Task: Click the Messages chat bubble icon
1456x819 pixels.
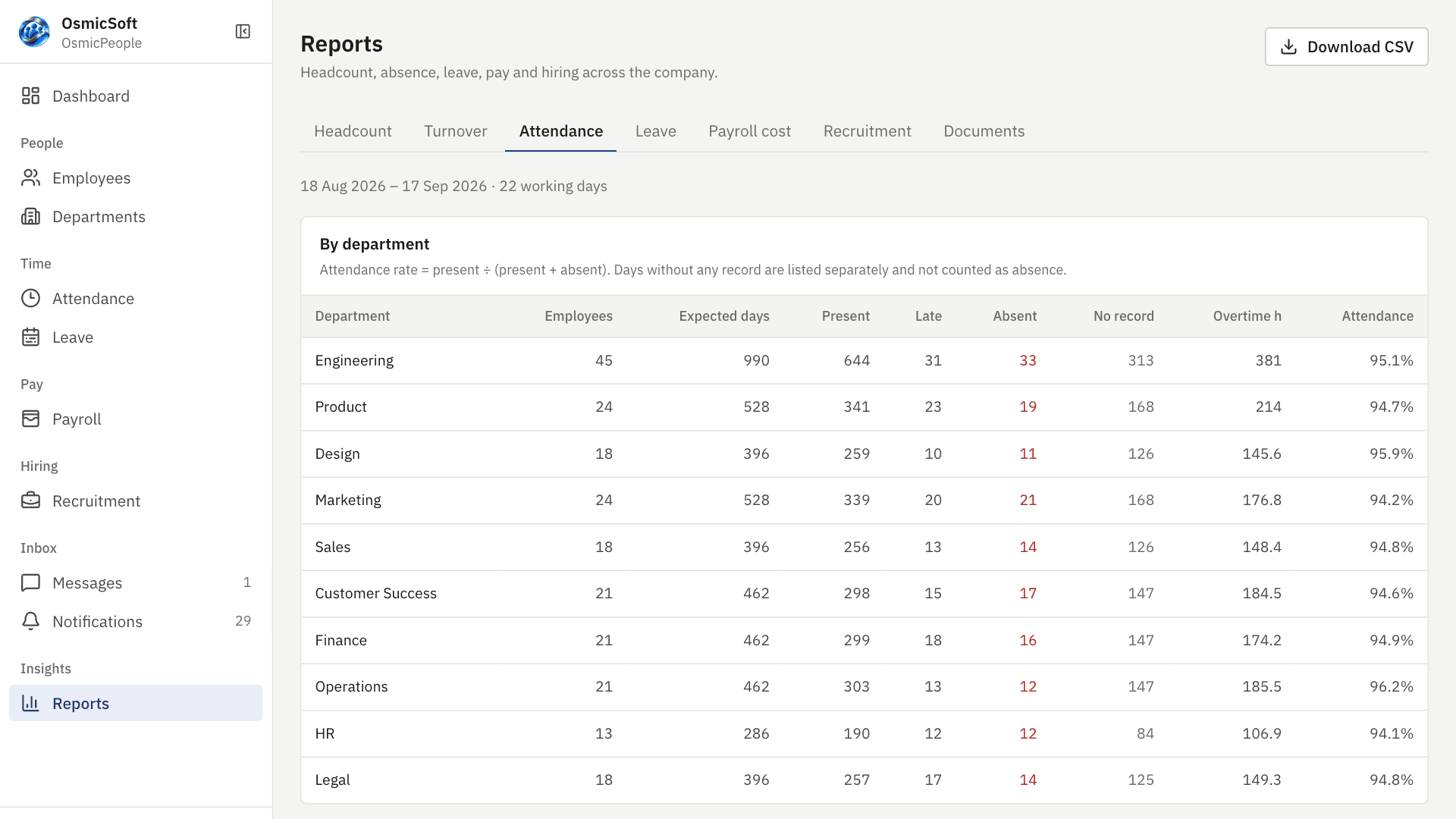Action: click(x=30, y=582)
